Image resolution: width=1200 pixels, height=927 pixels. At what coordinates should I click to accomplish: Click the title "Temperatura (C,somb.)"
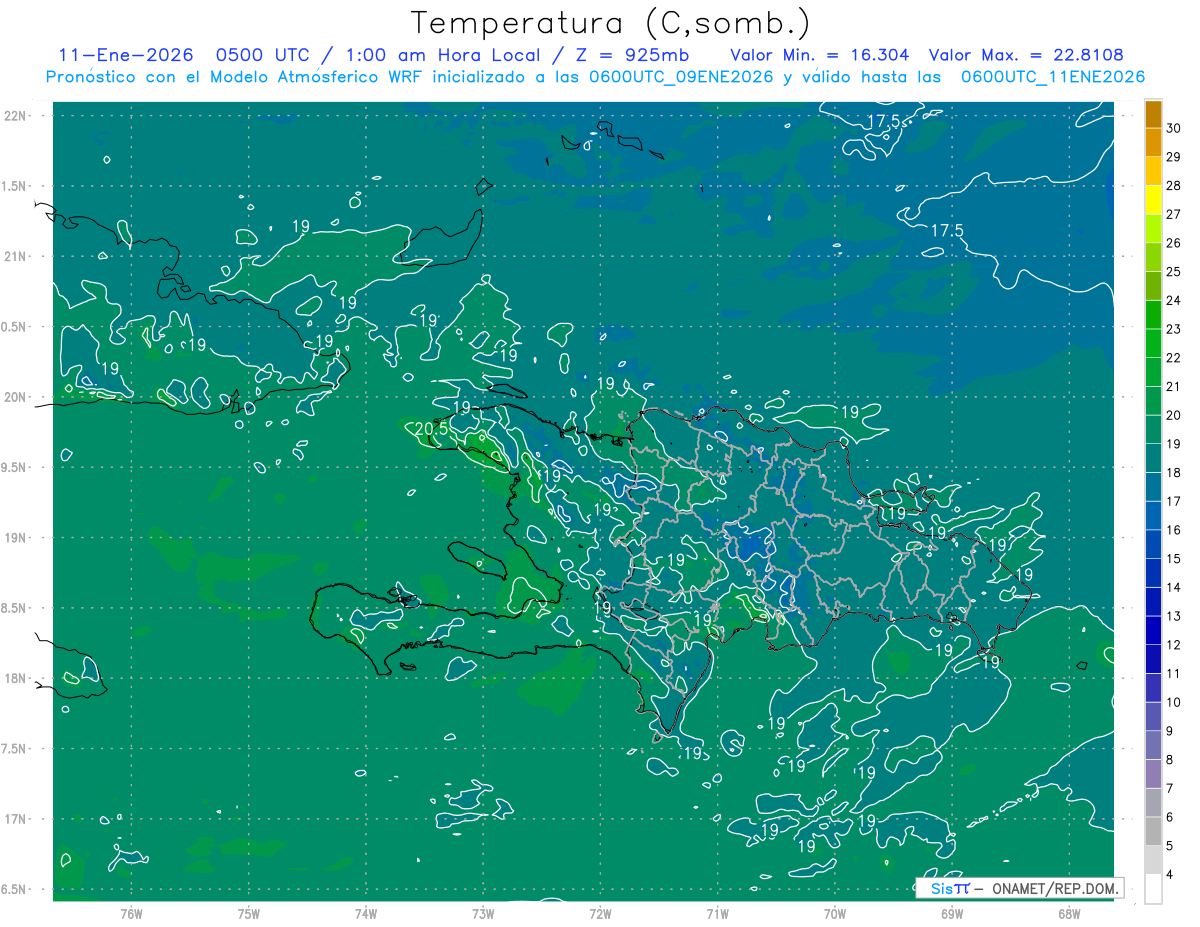611,23
